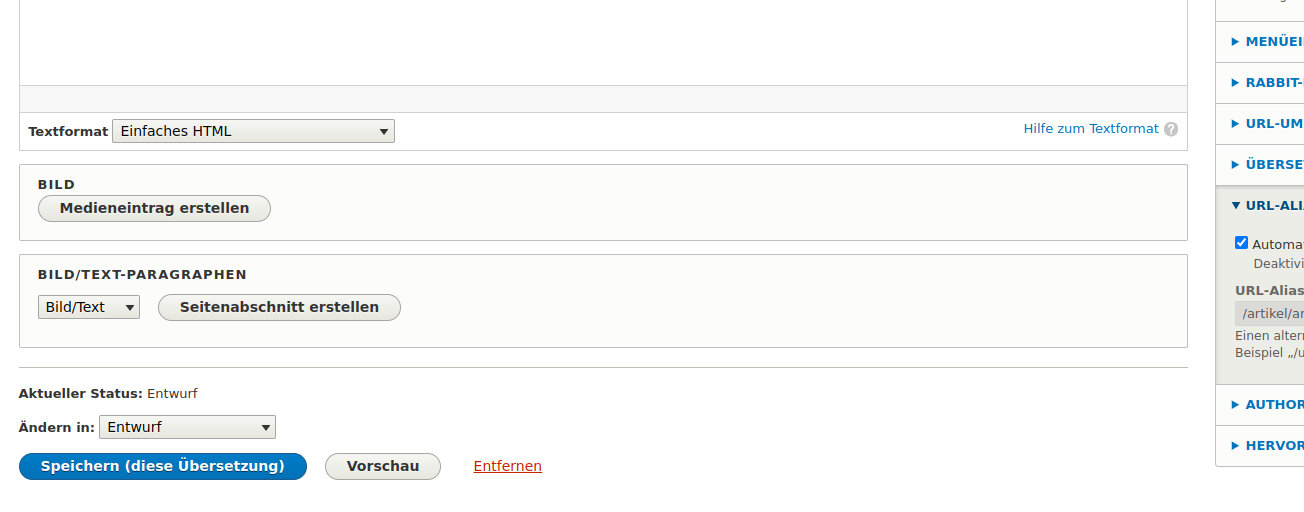Click Seitenabschnitt erstellen button

click(279, 307)
